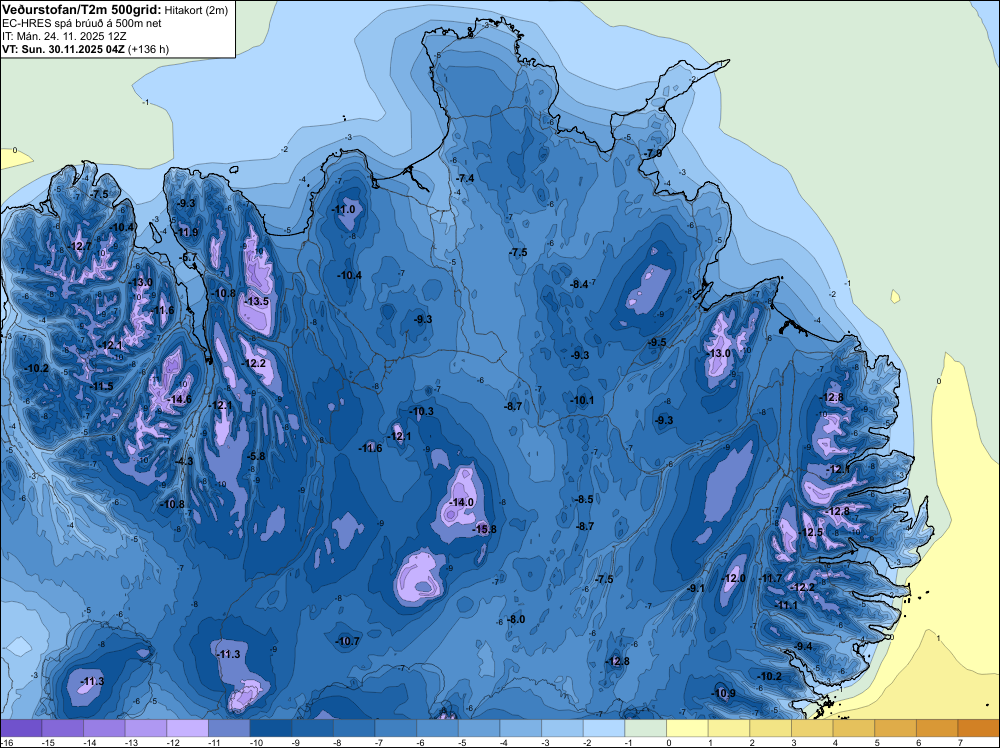Screen dimensions: 1000x748
Task: Click the -15.8 temperature label
Action: pyautogui.click(x=484, y=529)
